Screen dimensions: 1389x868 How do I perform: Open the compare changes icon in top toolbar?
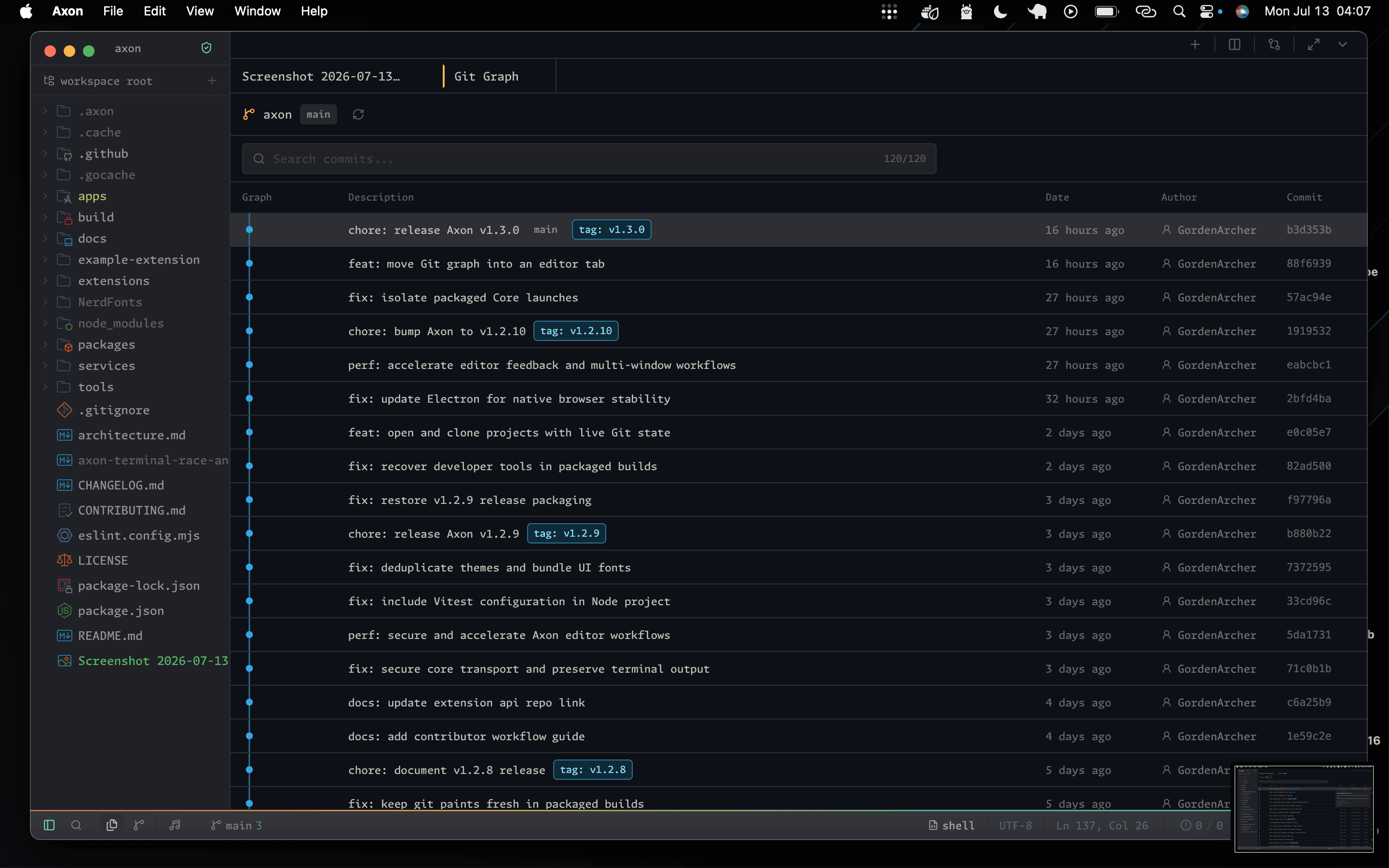tap(1274, 45)
